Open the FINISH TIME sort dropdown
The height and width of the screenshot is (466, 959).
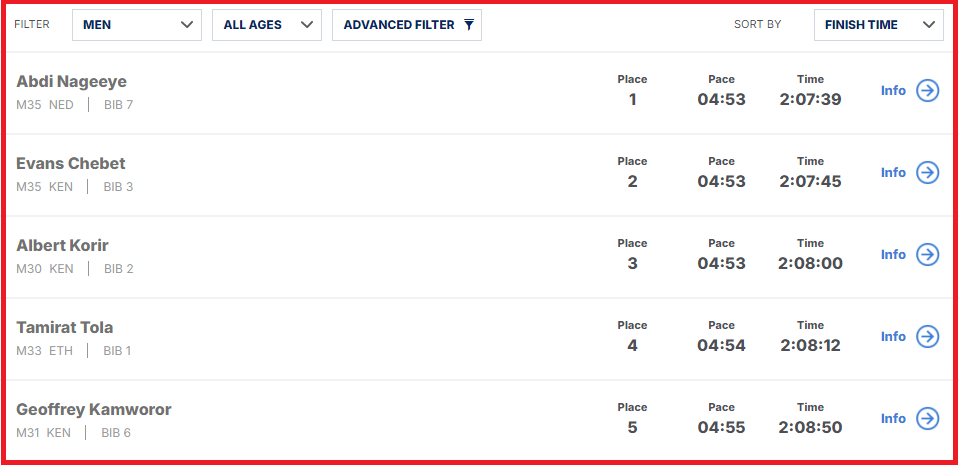click(x=878, y=25)
